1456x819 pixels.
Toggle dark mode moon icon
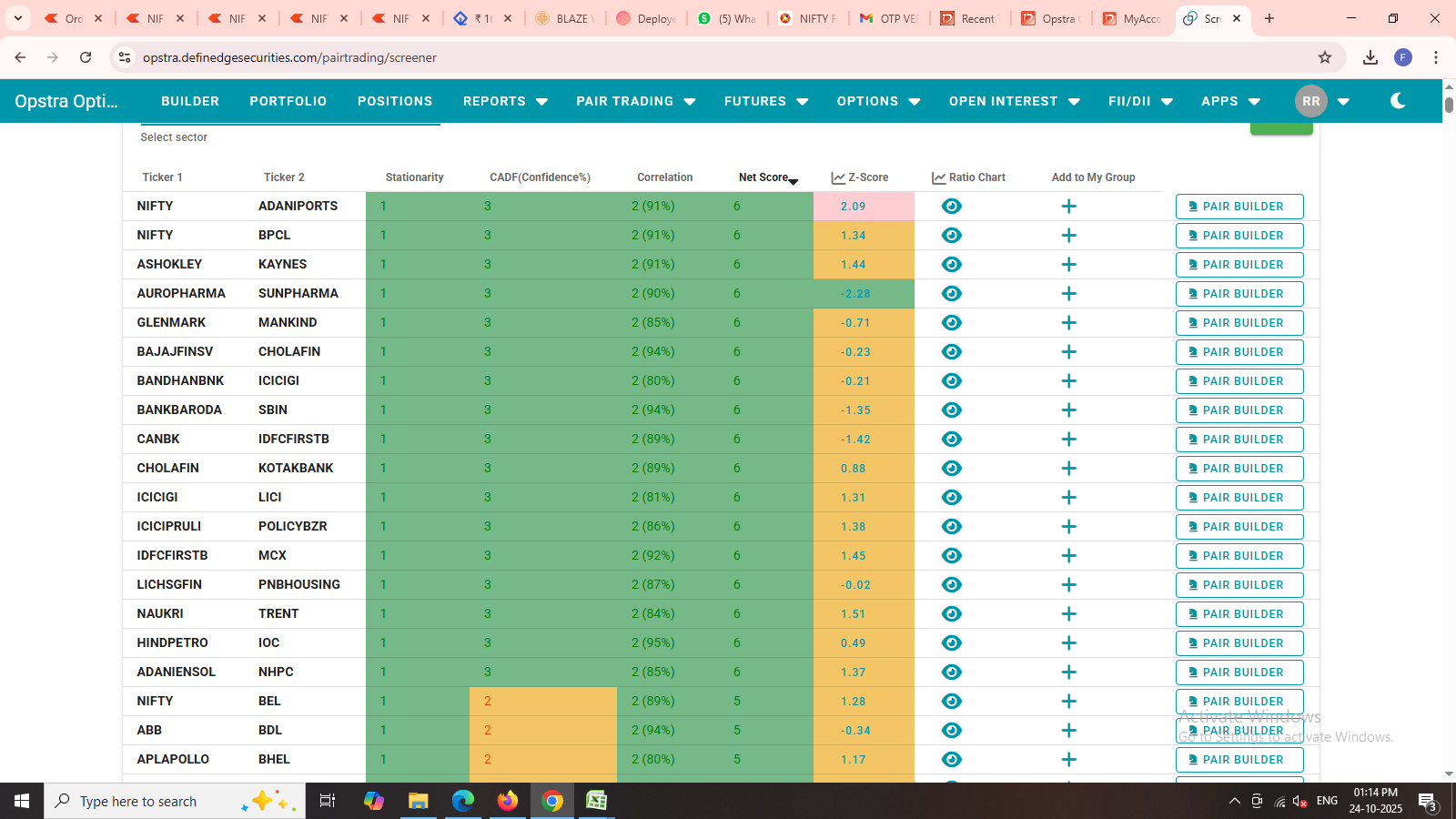[1398, 101]
